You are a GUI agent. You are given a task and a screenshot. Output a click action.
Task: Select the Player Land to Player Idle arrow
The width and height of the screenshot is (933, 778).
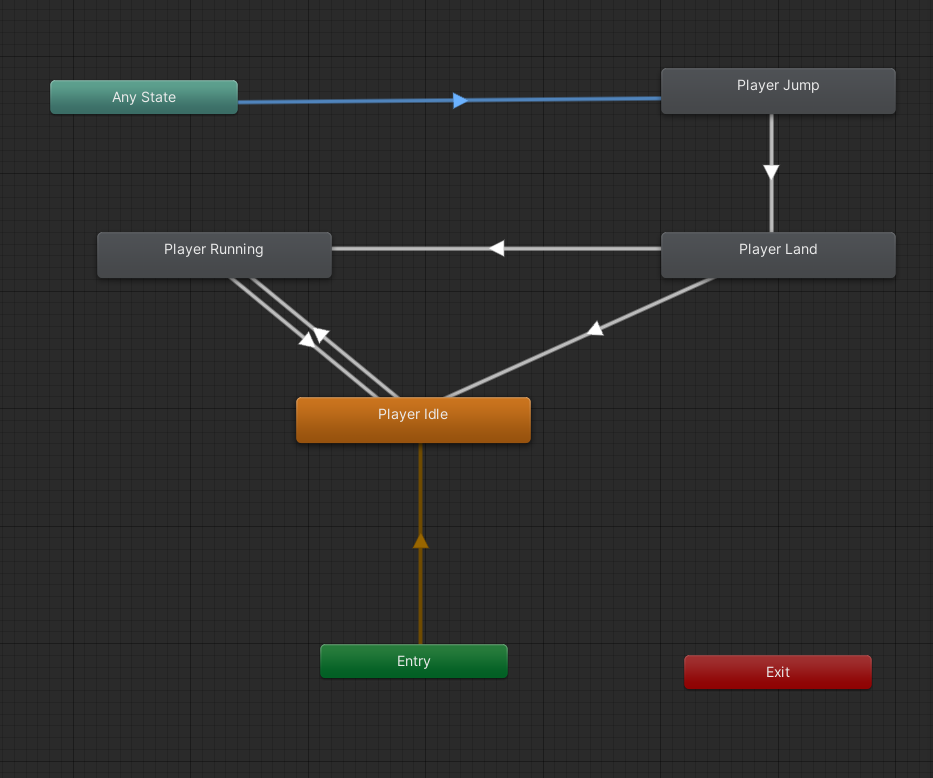pos(595,329)
